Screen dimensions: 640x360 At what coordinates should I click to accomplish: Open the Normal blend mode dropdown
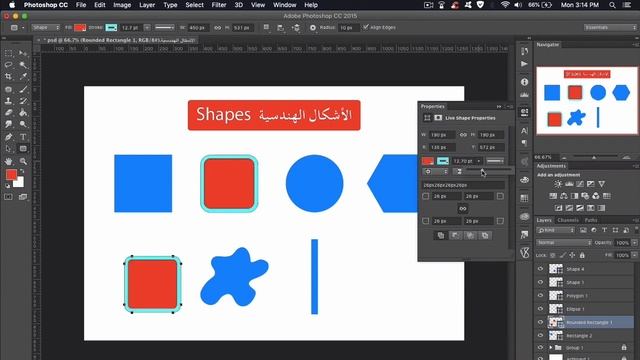pyautogui.click(x=564, y=242)
